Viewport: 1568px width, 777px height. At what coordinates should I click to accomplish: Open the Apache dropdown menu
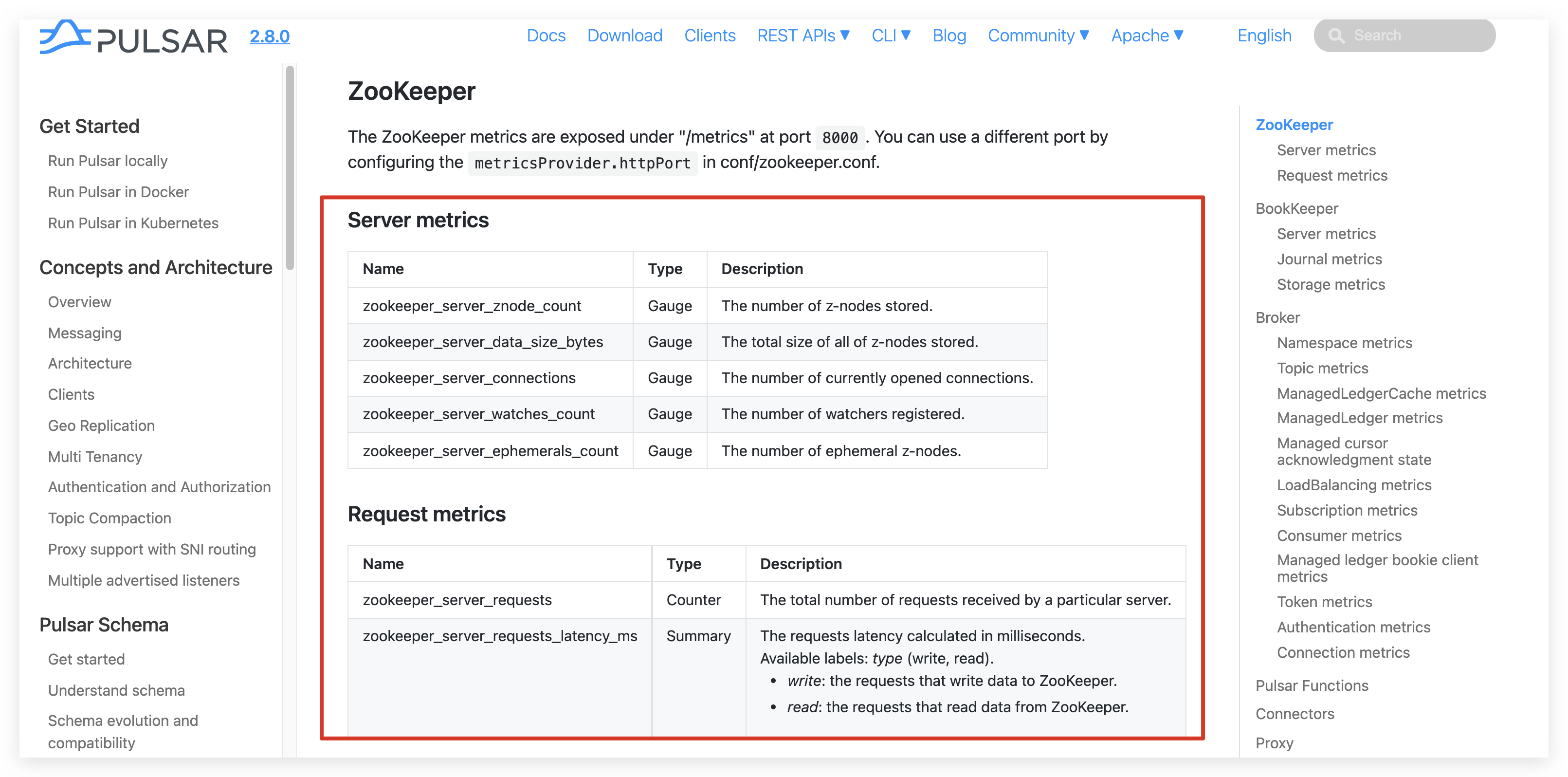[1147, 36]
